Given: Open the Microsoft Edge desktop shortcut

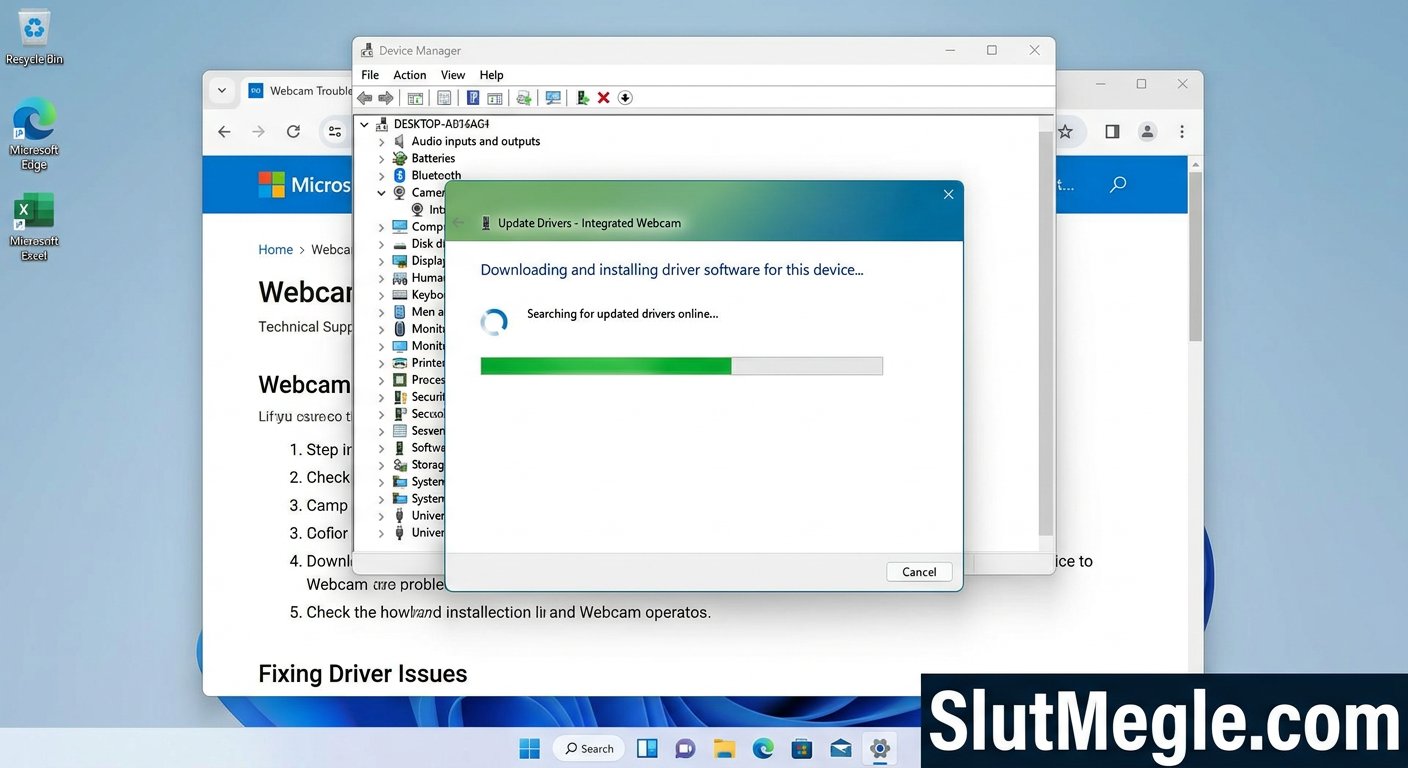Looking at the screenshot, I should point(34,135).
